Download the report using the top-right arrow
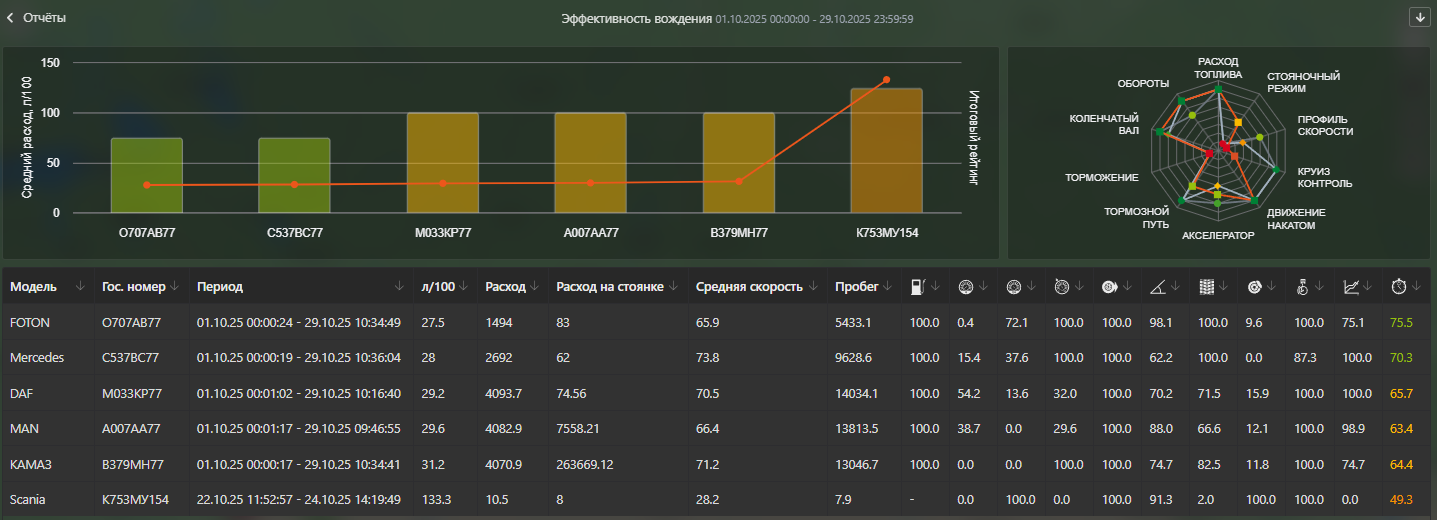The width and height of the screenshot is (1437, 520). pyautogui.click(x=1418, y=17)
